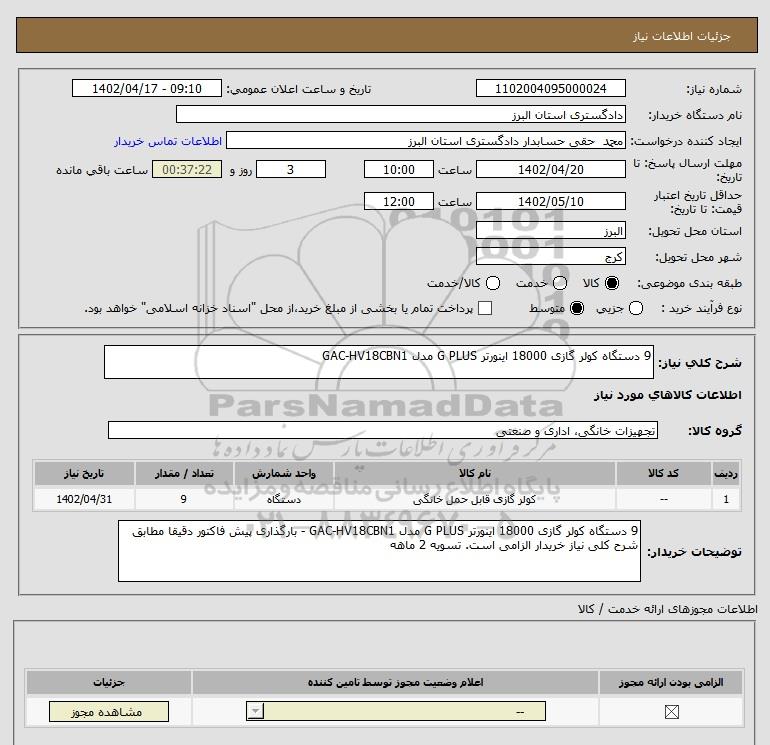This screenshot has height=745, width=770.
Task: Click the توضیحات خریدار text area
Action: tap(379, 551)
